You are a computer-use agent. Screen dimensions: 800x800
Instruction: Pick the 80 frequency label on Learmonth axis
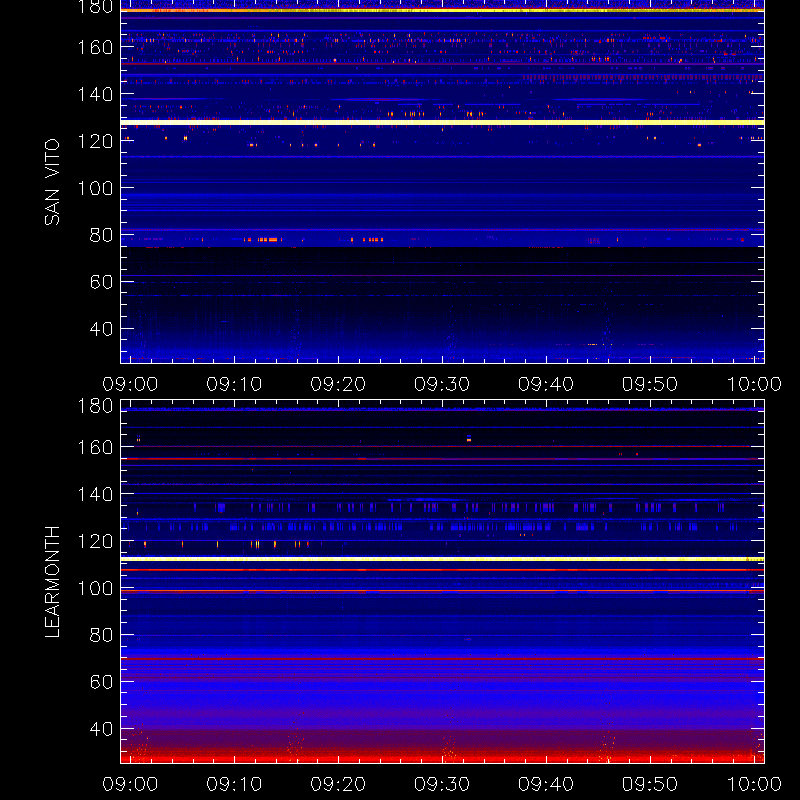click(x=101, y=635)
